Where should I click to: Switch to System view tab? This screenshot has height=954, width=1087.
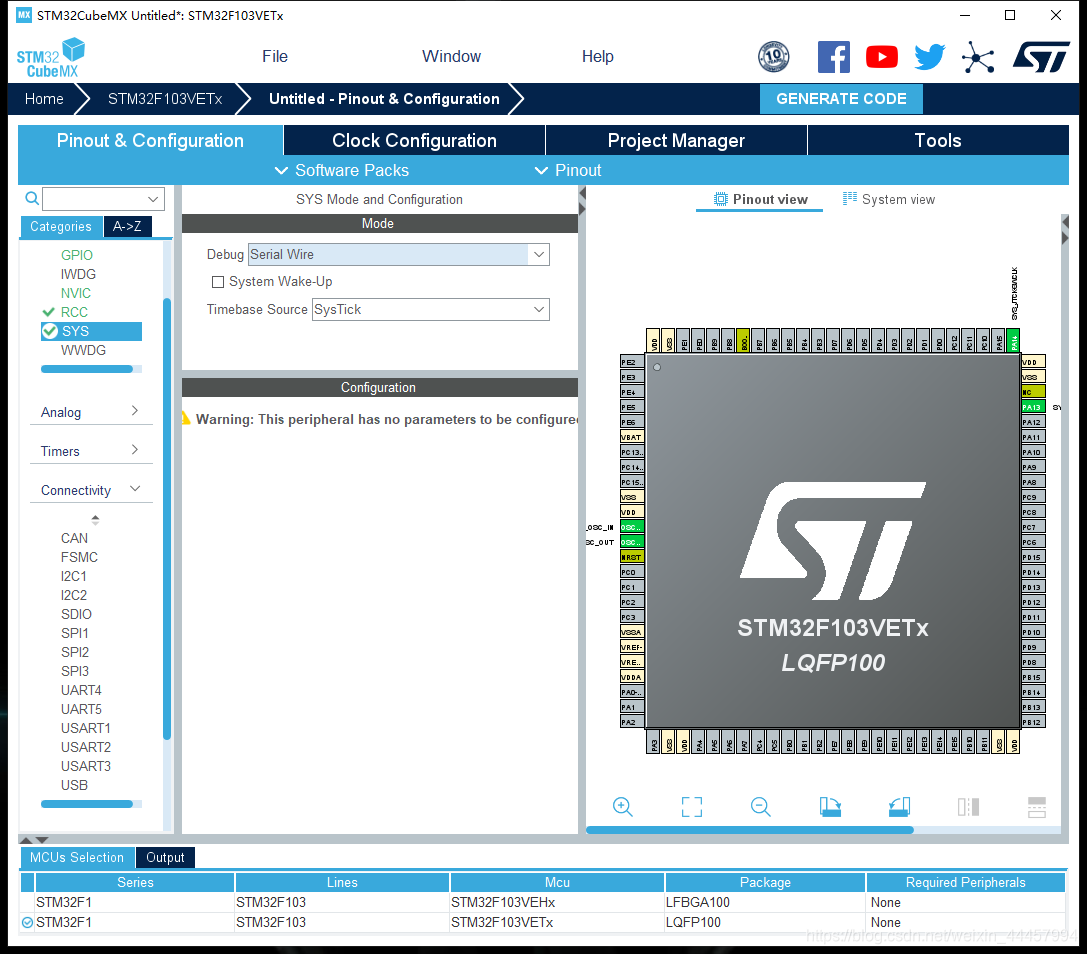click(889, 200)
